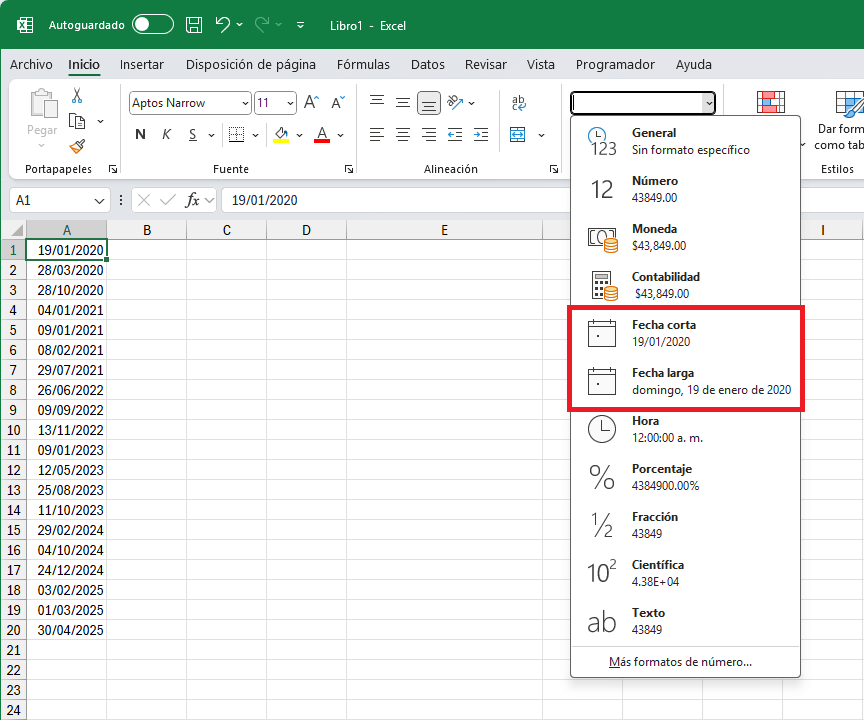This screenshot has width=864, height=720.
Task: Click Align Middle icon
Action: coord(403,102)
